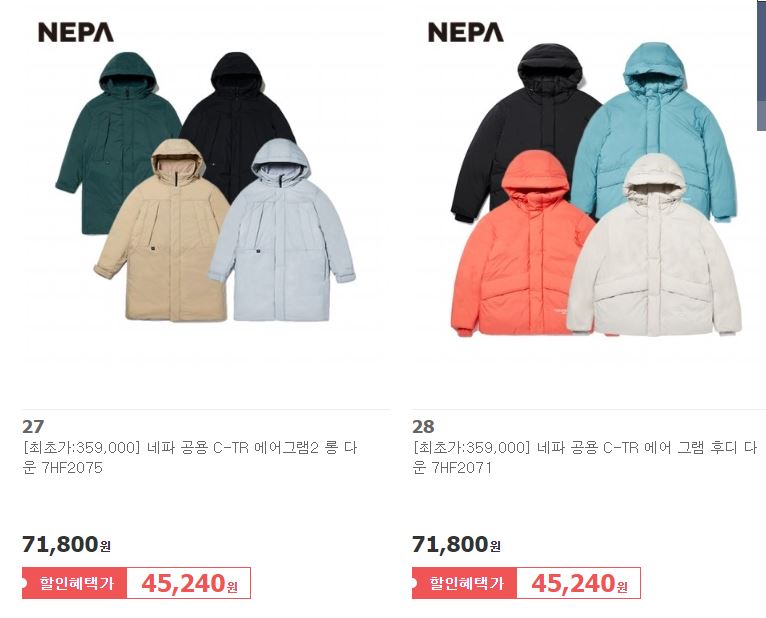The image size is (766, 618).
Task: Click the 71,800원 price under item 28
Action: (x=456, y=544)
